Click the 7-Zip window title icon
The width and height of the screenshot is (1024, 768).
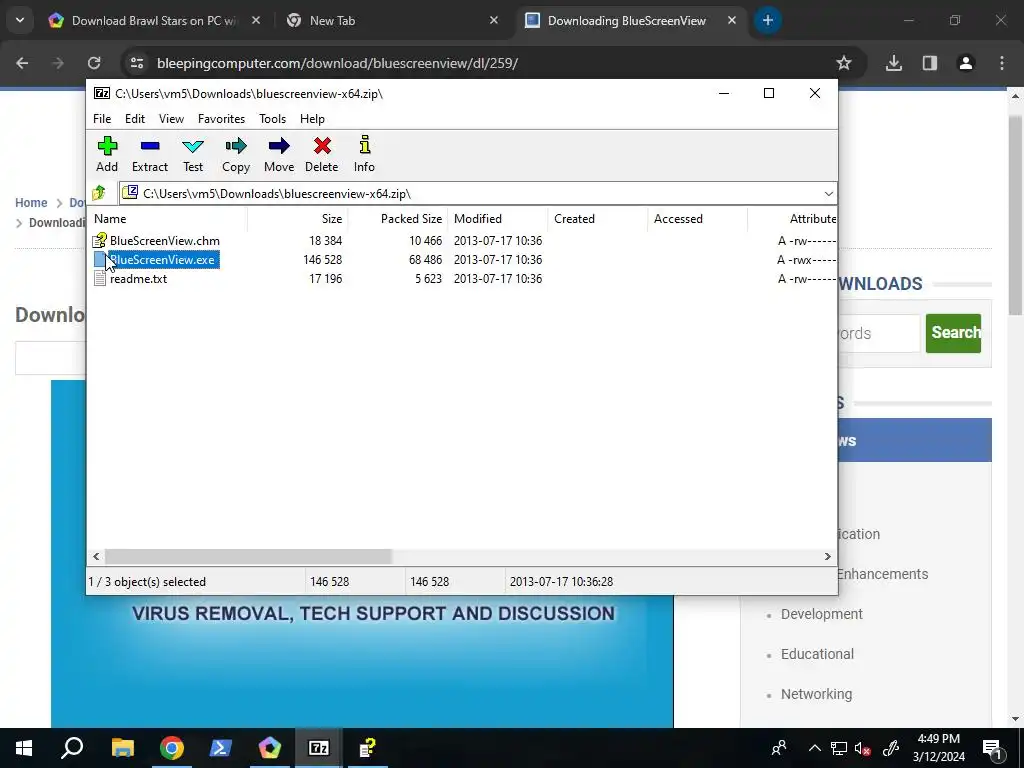click(102, 93)
